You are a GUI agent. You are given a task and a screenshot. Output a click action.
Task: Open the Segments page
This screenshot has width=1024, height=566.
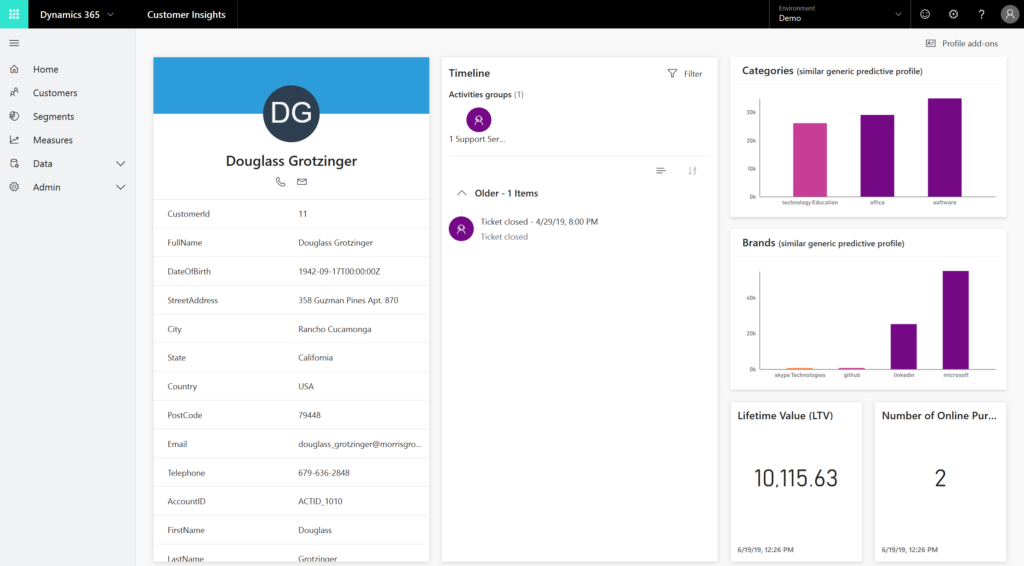point(54,116)
